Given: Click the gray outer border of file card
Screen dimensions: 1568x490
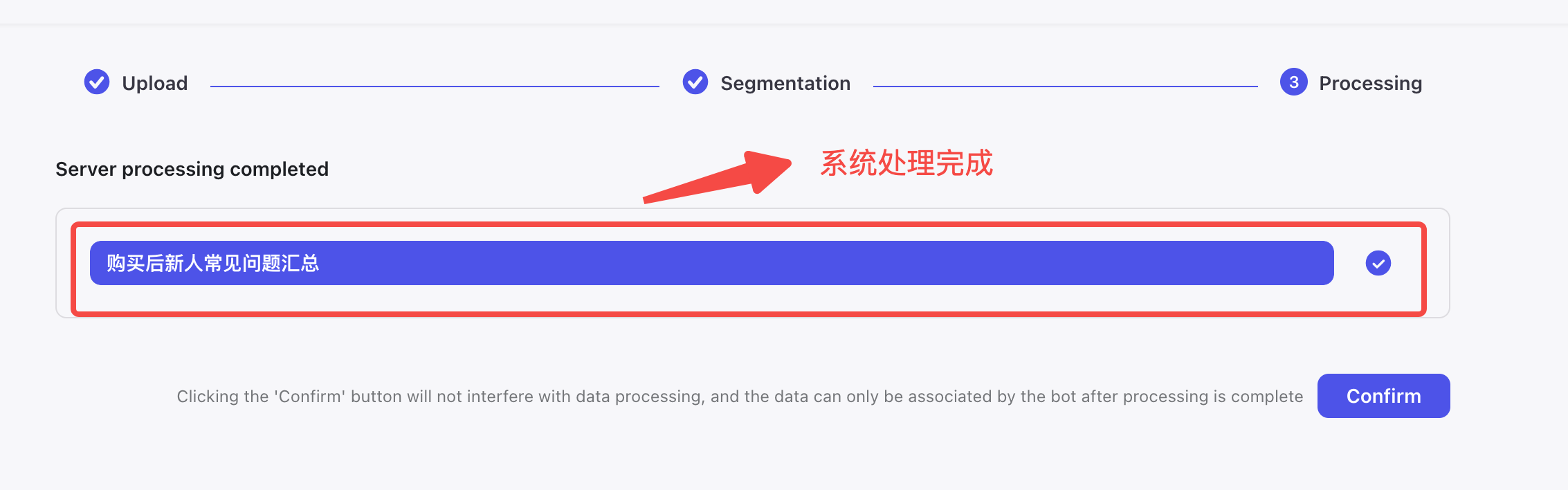Looking at the screenshot, I should [753, 209].
